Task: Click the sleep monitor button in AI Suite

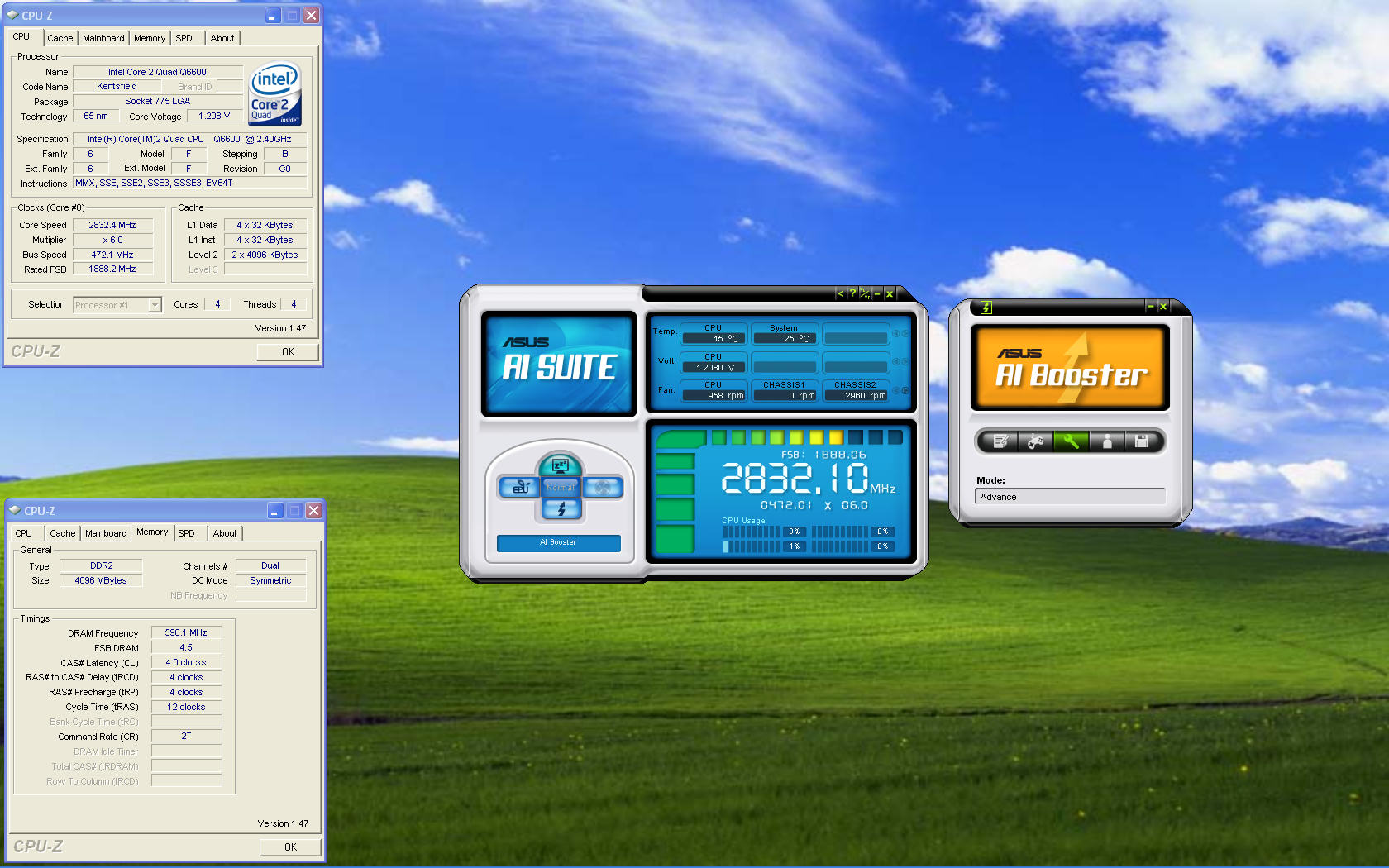Action: pos(561,466)
